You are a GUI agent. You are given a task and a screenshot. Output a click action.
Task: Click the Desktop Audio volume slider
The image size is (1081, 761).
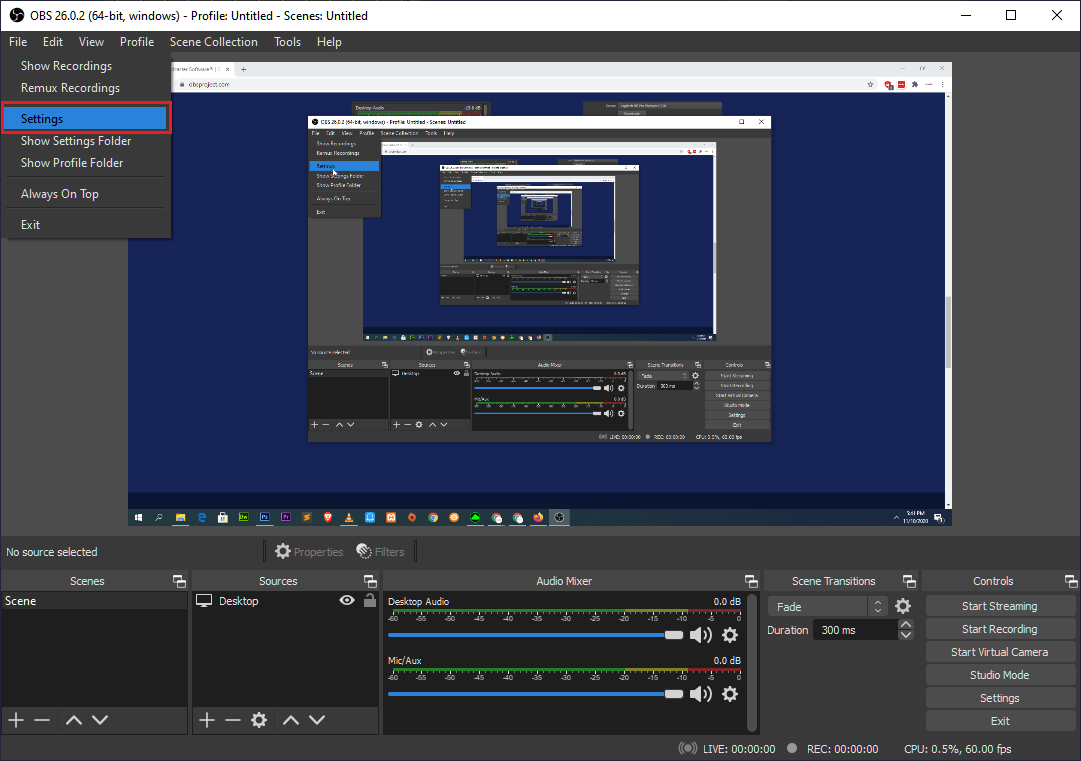[535, 635]
